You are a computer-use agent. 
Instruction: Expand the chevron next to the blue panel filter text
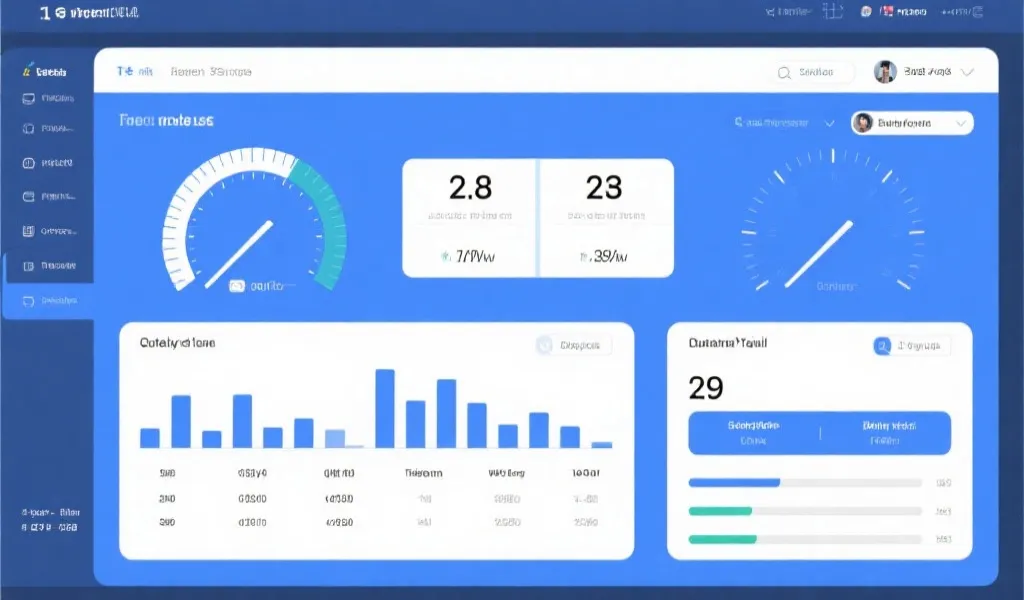[x=829, y=123]
